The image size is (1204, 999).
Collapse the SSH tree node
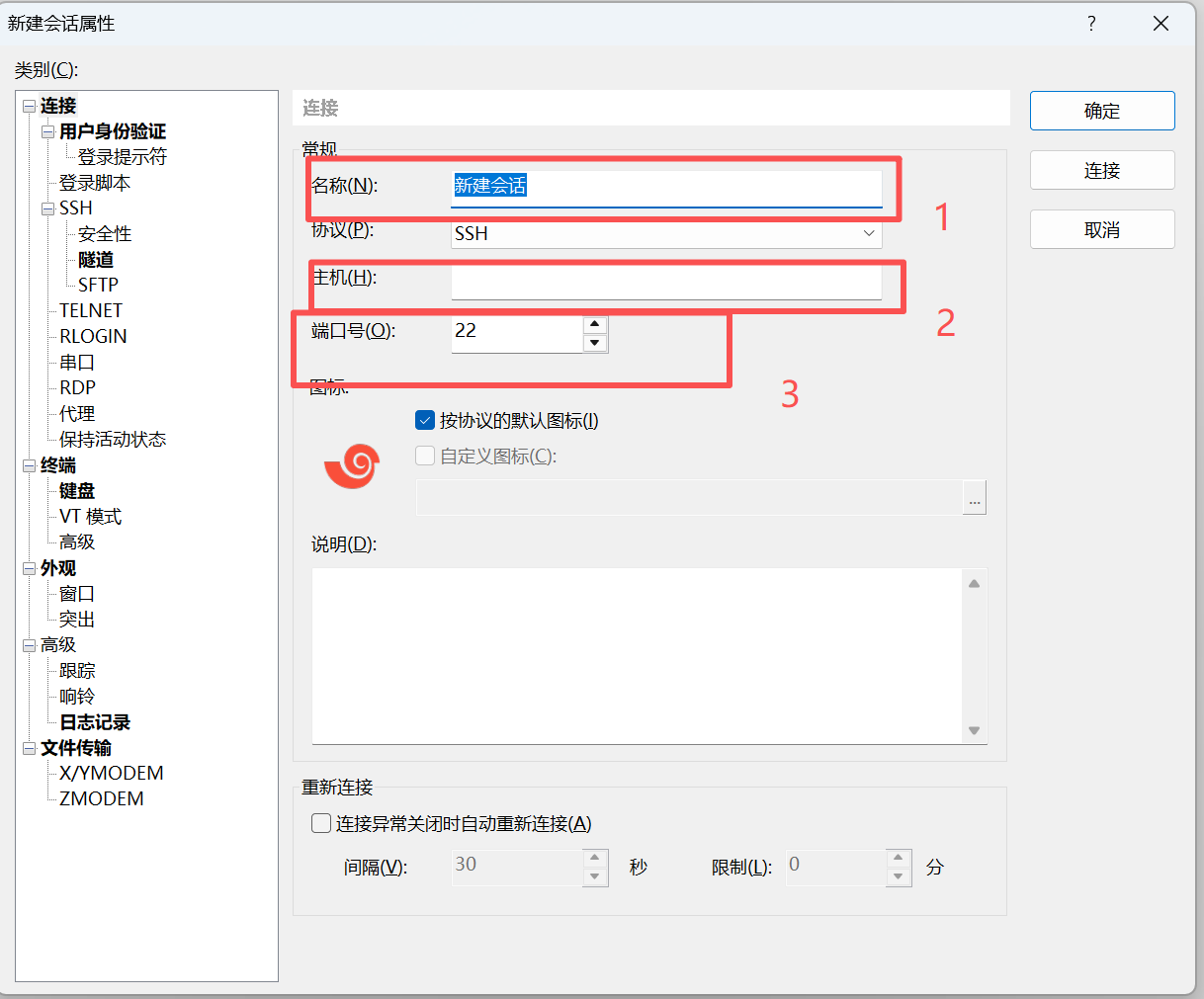[48, 208]
